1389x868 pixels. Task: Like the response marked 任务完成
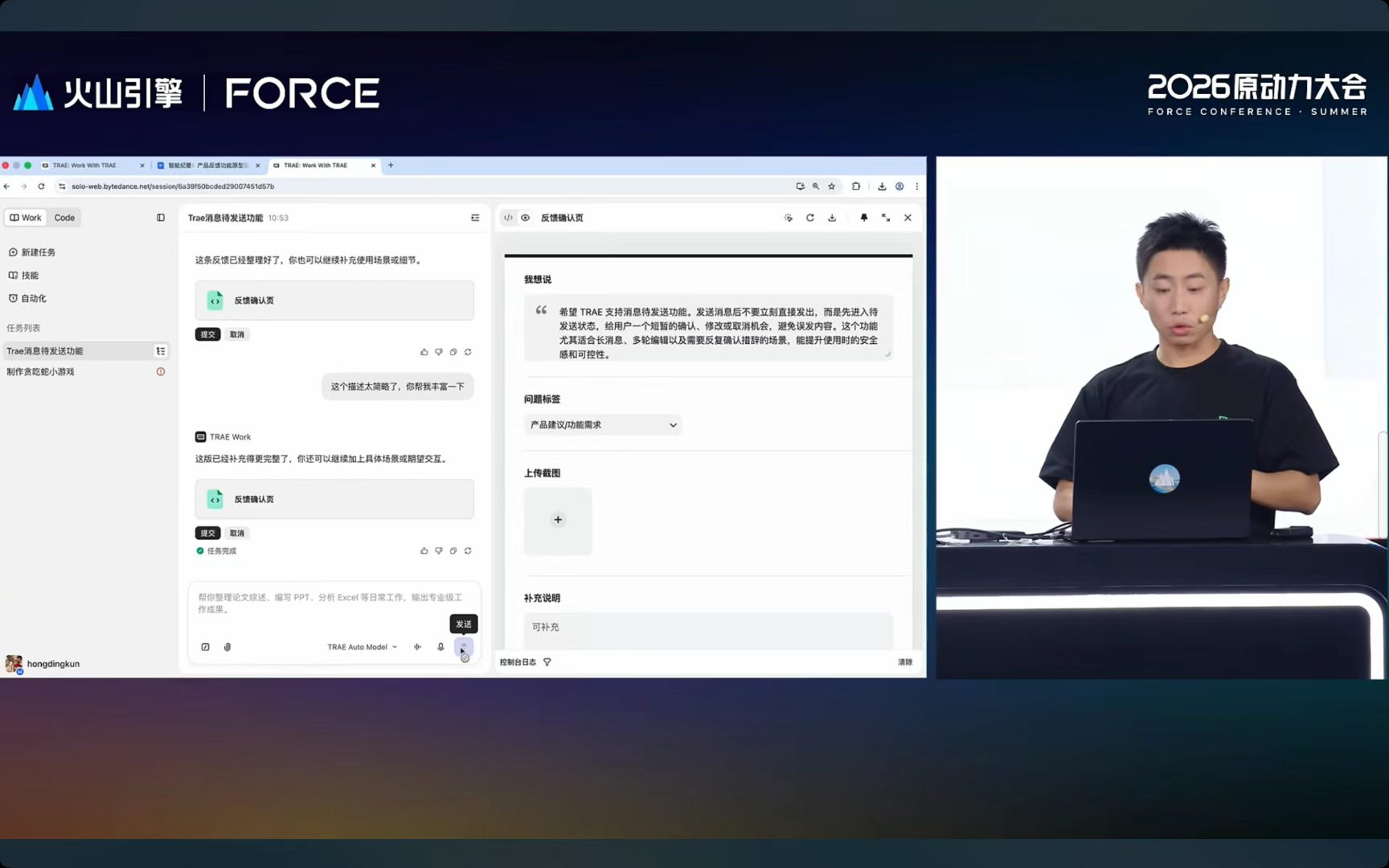pos(424,551)
